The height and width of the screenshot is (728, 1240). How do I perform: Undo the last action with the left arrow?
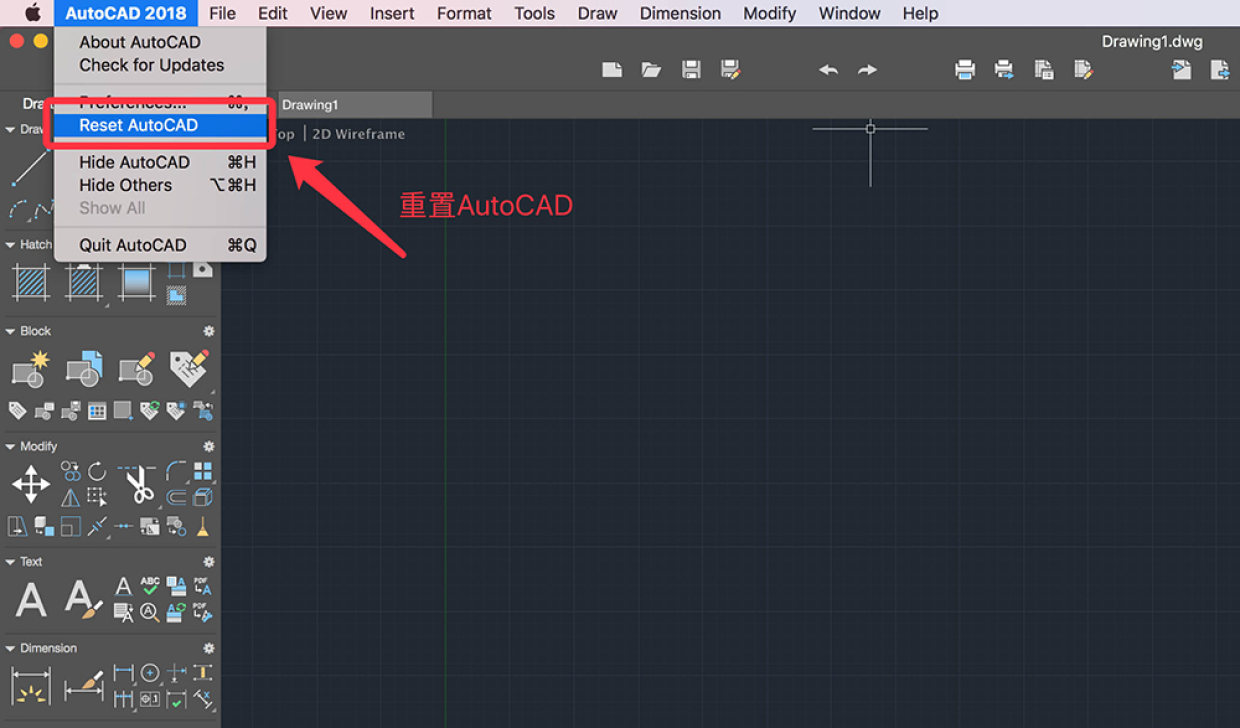click(x=828, y=70)
